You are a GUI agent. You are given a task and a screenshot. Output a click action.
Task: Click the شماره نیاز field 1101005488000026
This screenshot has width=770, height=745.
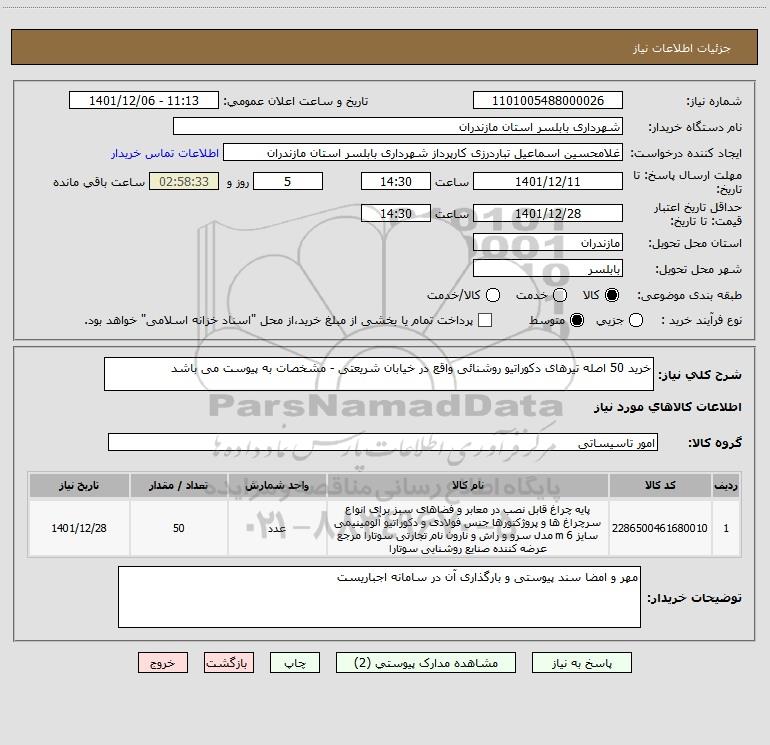click(548, 101)
